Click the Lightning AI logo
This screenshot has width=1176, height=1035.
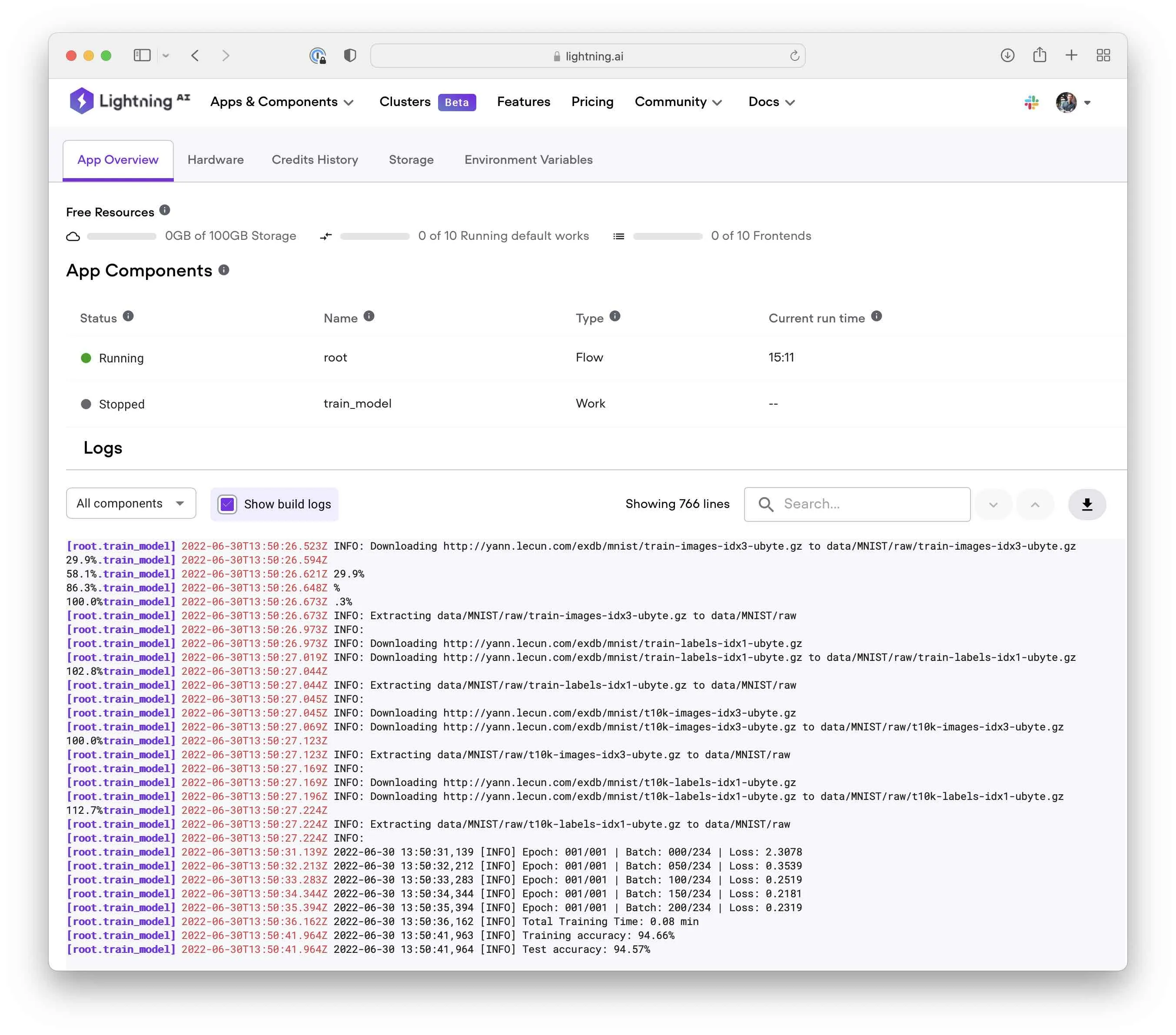coord(130,101)
